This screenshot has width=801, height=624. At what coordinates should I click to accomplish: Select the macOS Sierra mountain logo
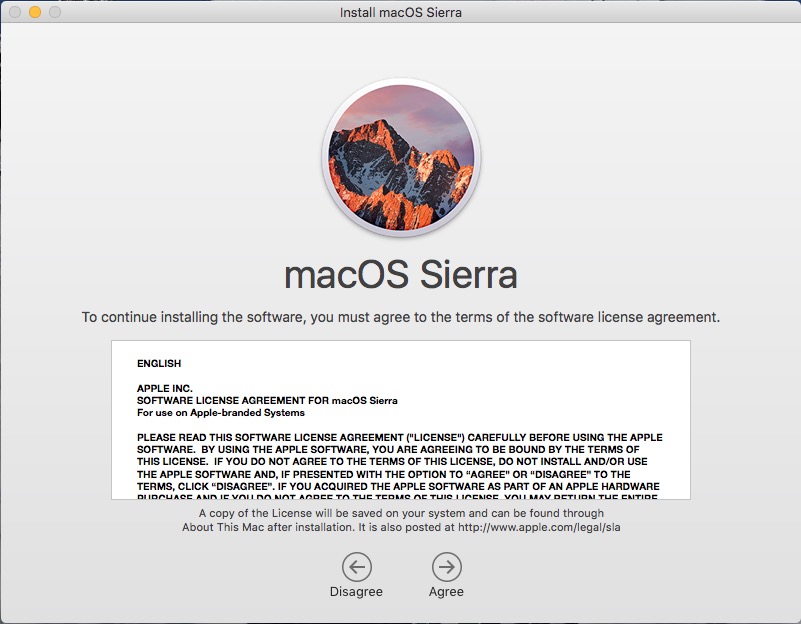401,159
